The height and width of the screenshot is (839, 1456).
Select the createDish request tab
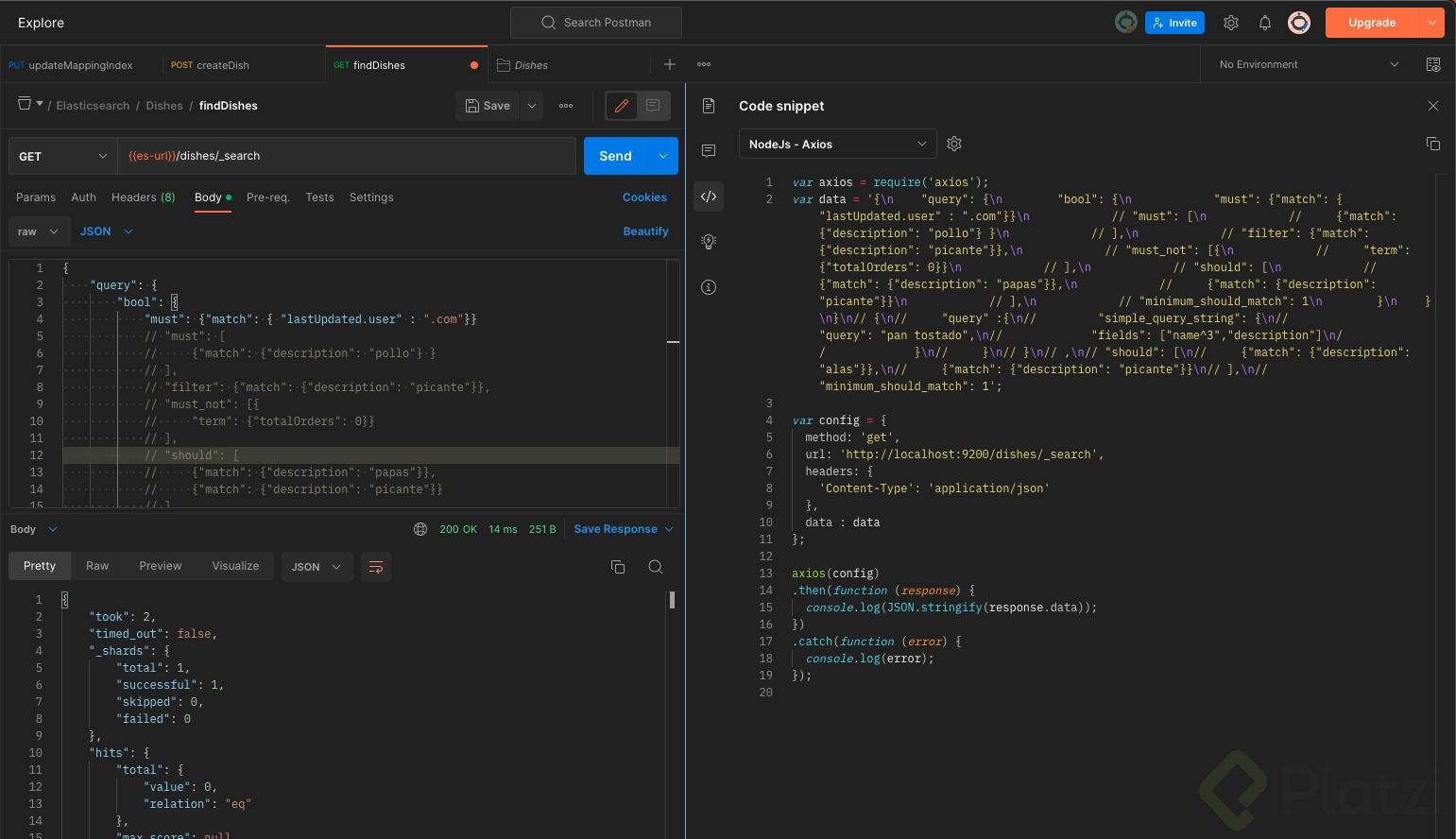point(211,65)
